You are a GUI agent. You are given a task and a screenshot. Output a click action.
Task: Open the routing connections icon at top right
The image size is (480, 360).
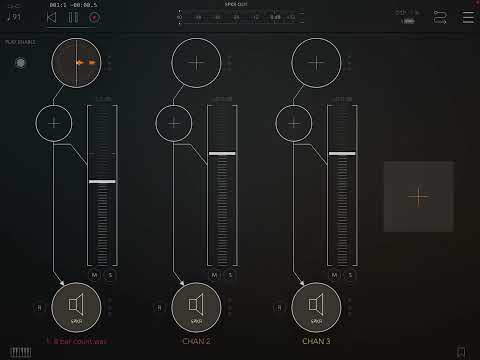coord(440,17)
